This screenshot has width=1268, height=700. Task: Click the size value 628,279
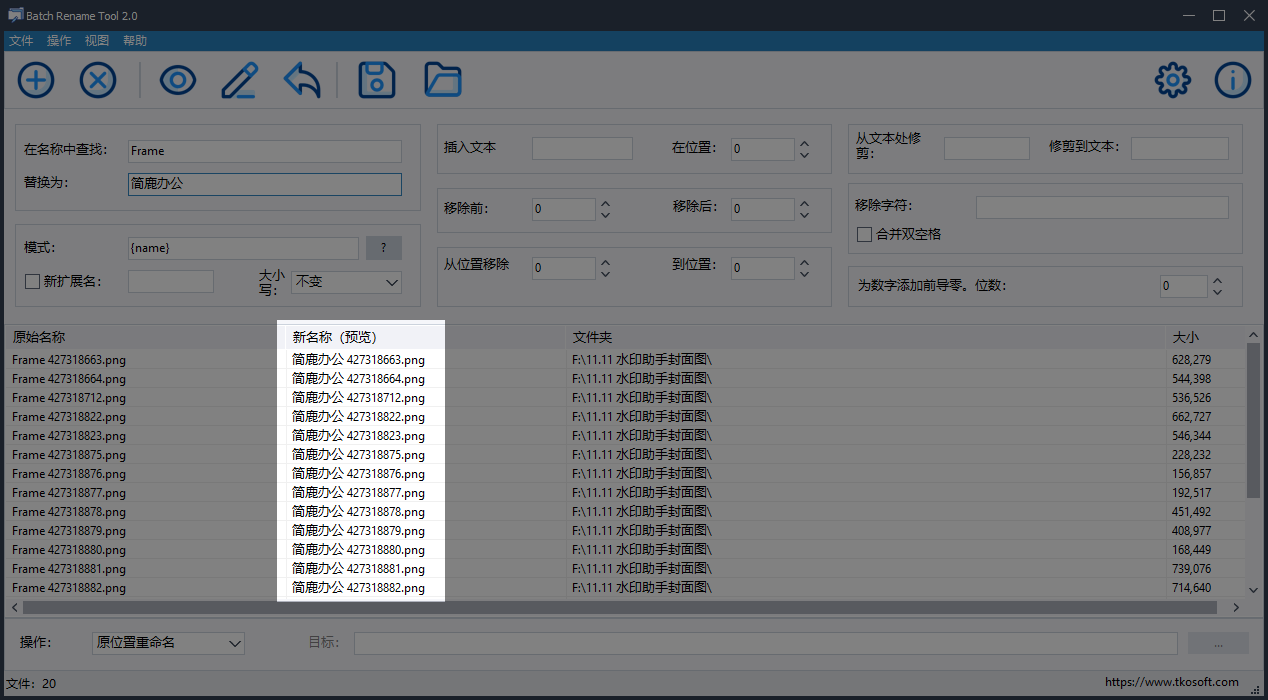click(1191, 360)
